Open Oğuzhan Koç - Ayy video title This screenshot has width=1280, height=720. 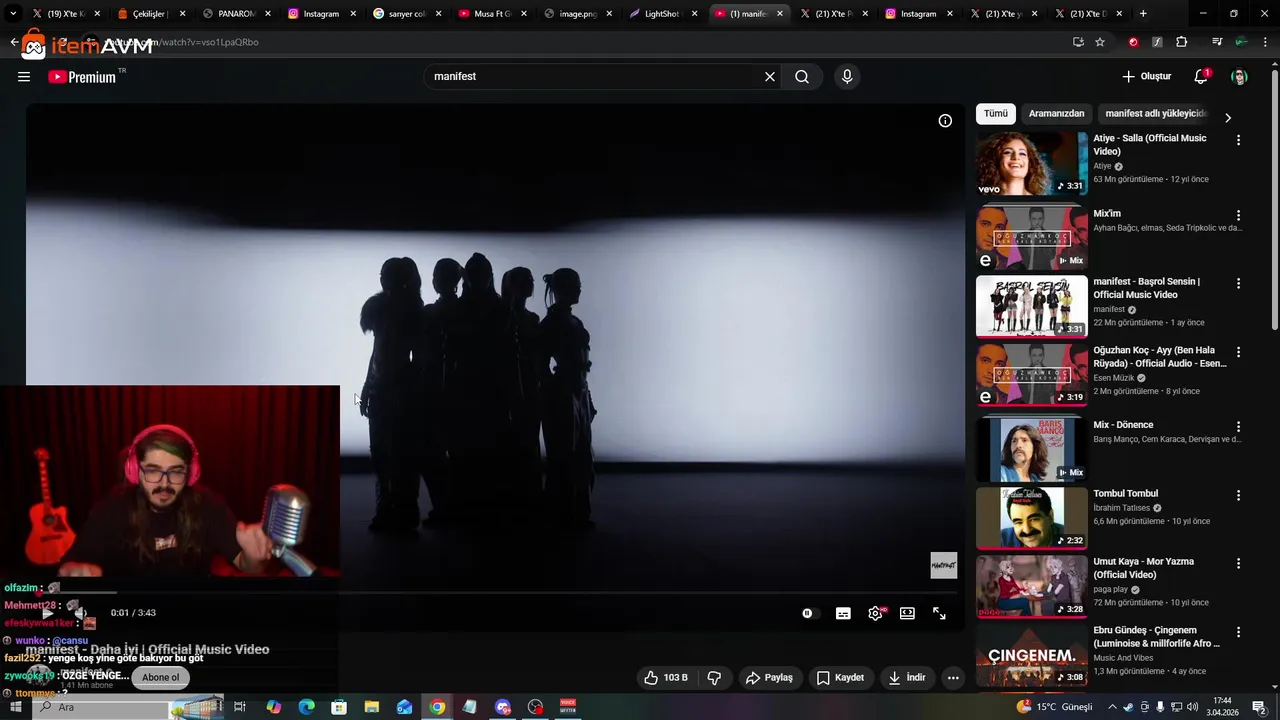pyautogui.click(x=1160, y=357)
